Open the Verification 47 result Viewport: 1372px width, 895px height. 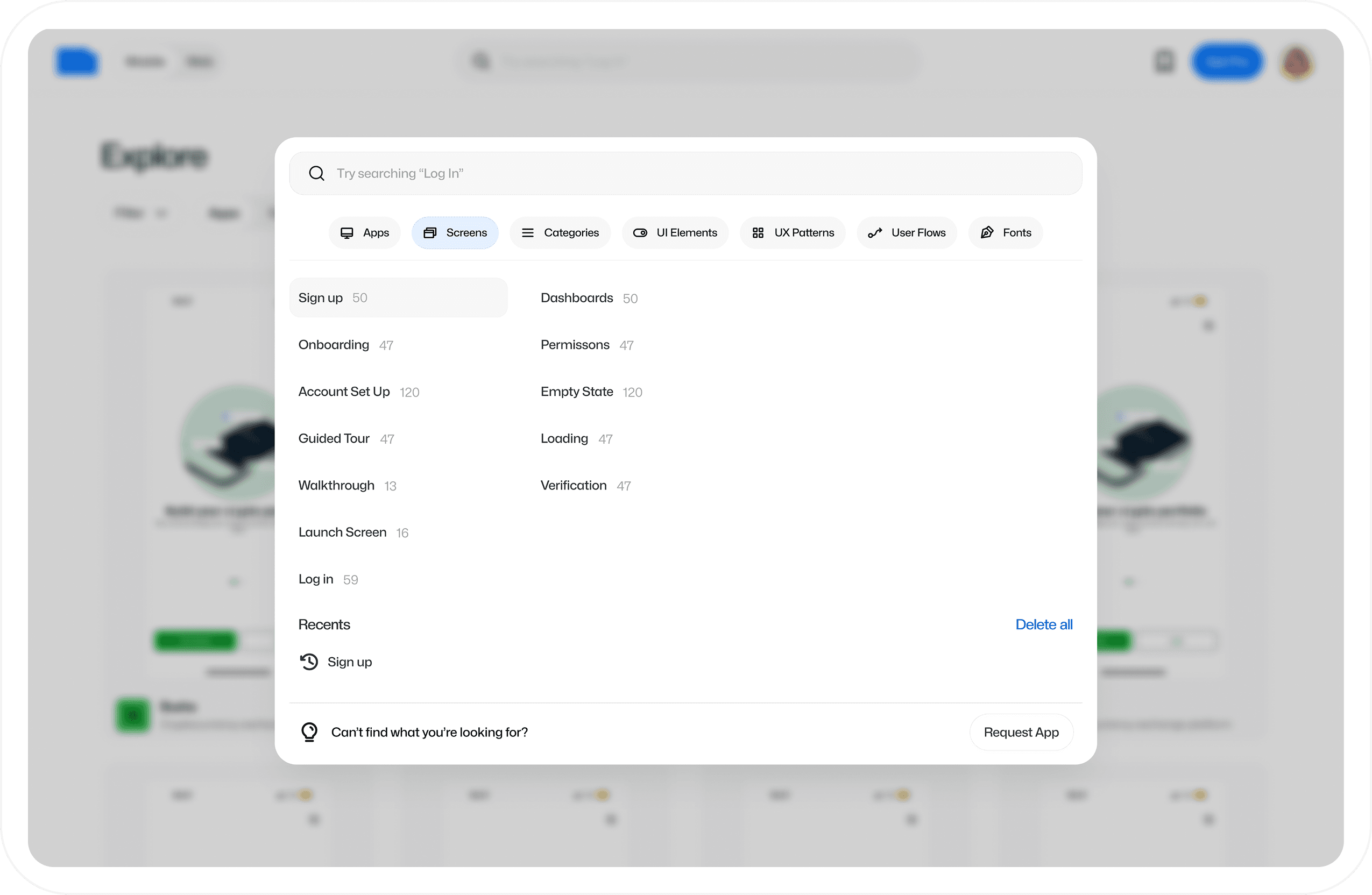pos(586,486)
